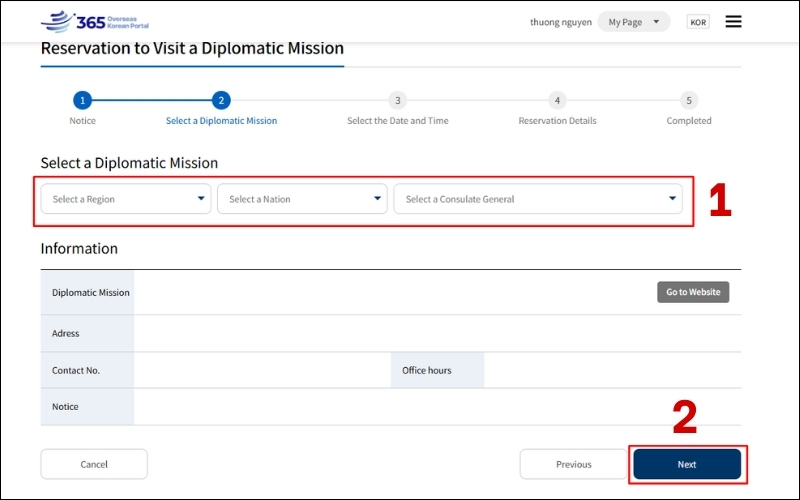Click the thuong nguyen username
Image resolution: width=800 pixels, height=500 pixels.
click(560, 22)
